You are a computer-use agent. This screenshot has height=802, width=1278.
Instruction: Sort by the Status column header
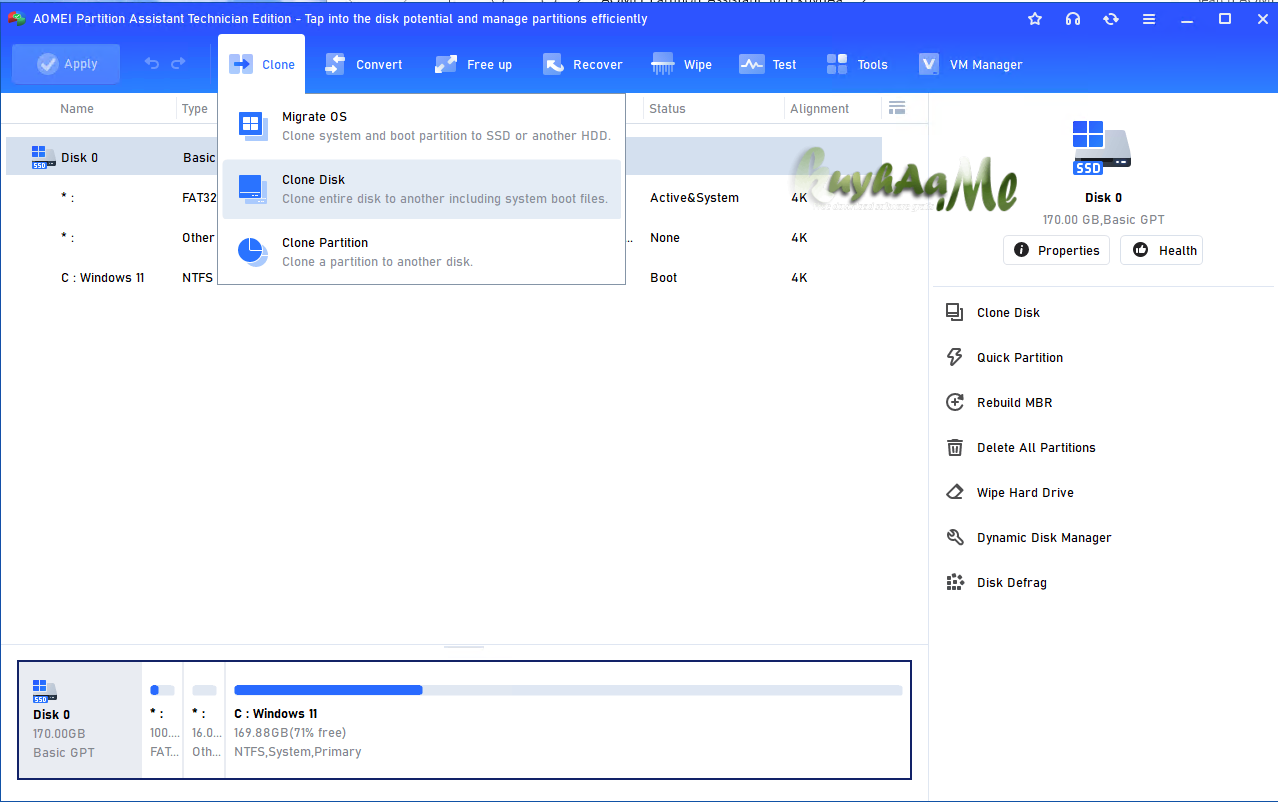point(667,108)
